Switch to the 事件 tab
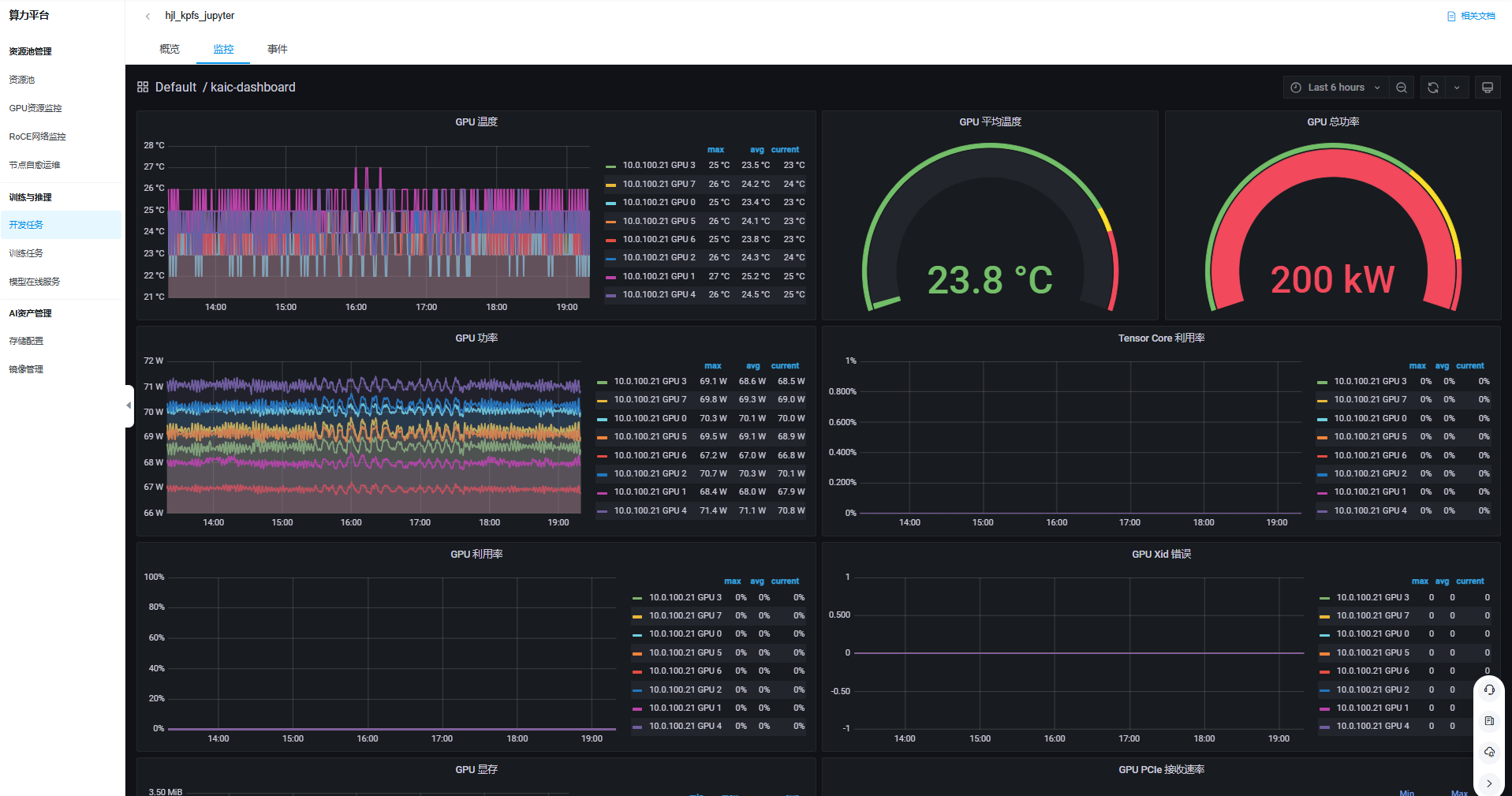The height and width of the screenshot is (796, 1512). [x=278, y=49]
